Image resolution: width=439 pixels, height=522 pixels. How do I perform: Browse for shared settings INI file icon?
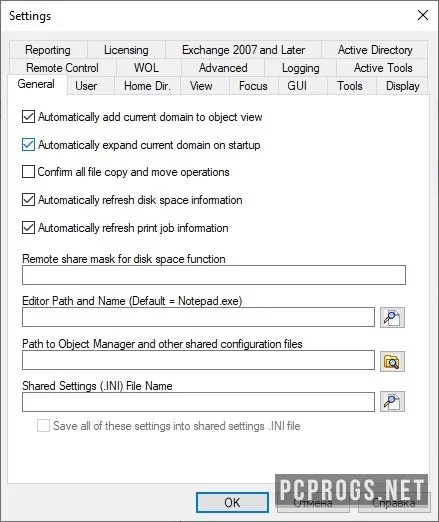(392, 401)
